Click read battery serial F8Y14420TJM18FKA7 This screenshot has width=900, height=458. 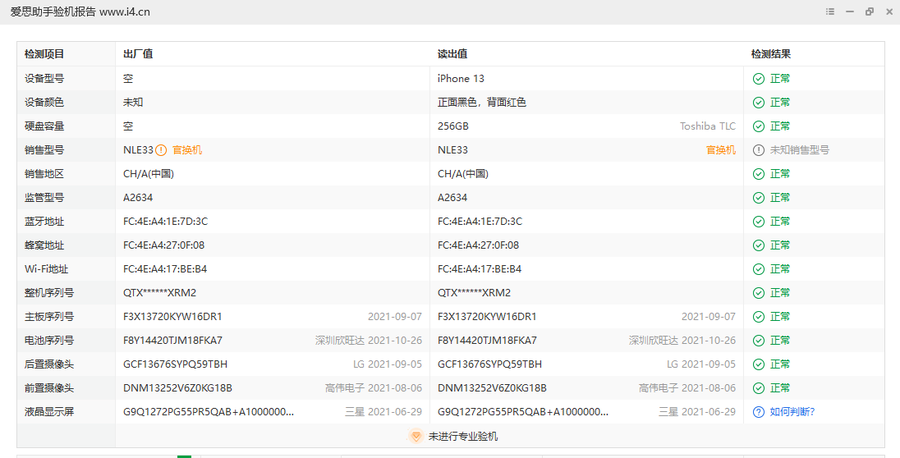tap(487, 341)
